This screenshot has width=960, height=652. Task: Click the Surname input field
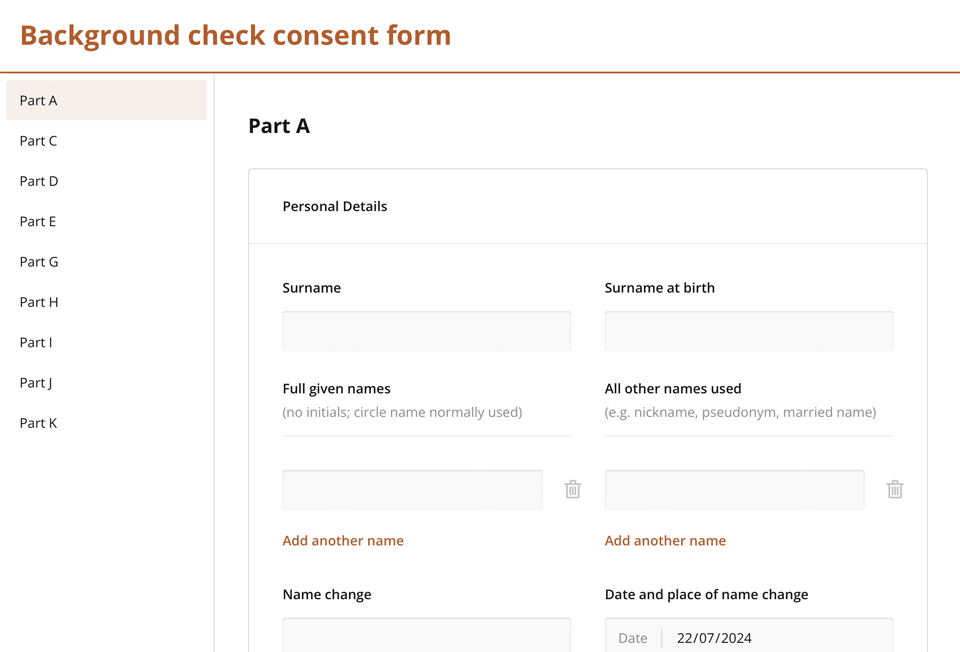[426, 331]
